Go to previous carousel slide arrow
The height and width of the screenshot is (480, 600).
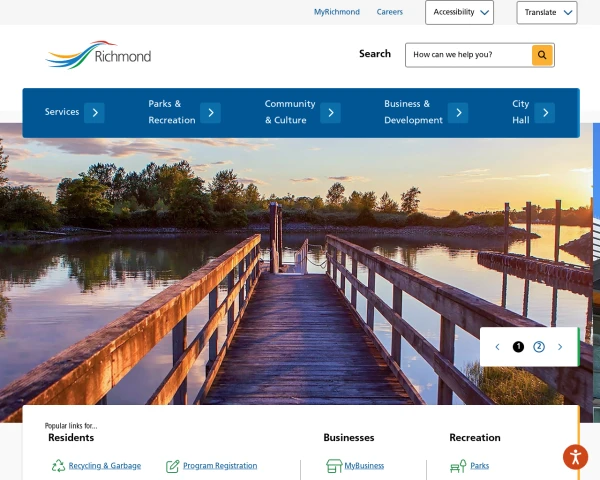(497, 347)
